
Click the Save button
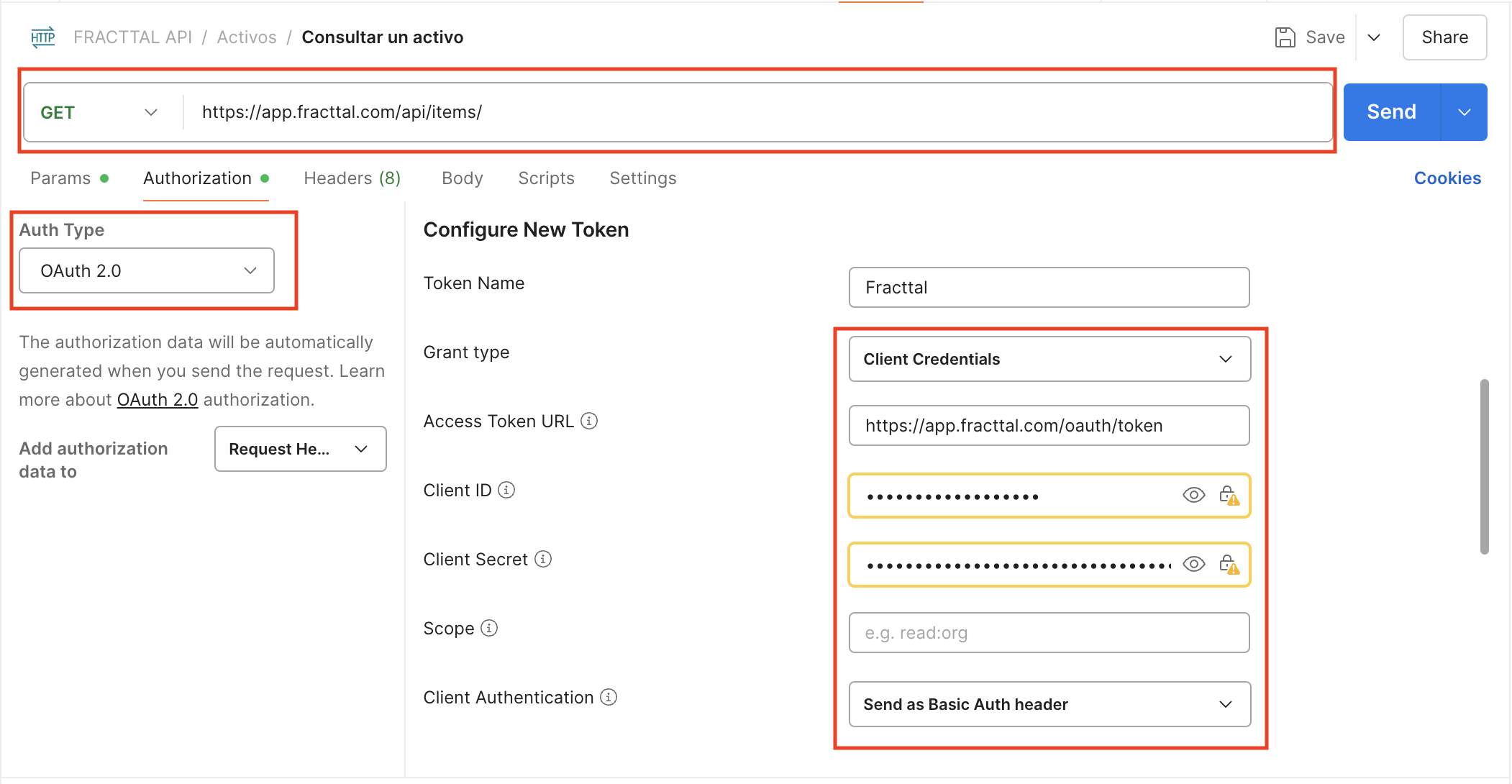tap(1310, 37)
